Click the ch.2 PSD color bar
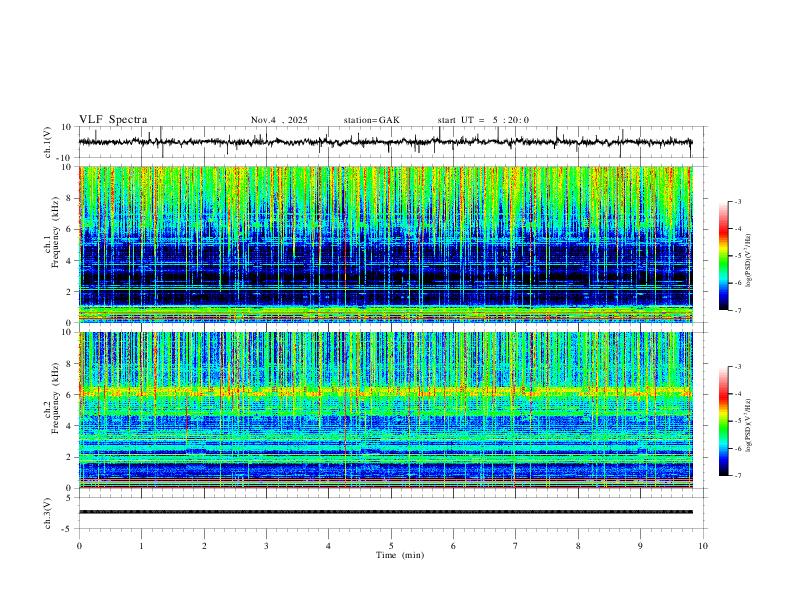This screenshot has height=612, width=792. (723, 421)
